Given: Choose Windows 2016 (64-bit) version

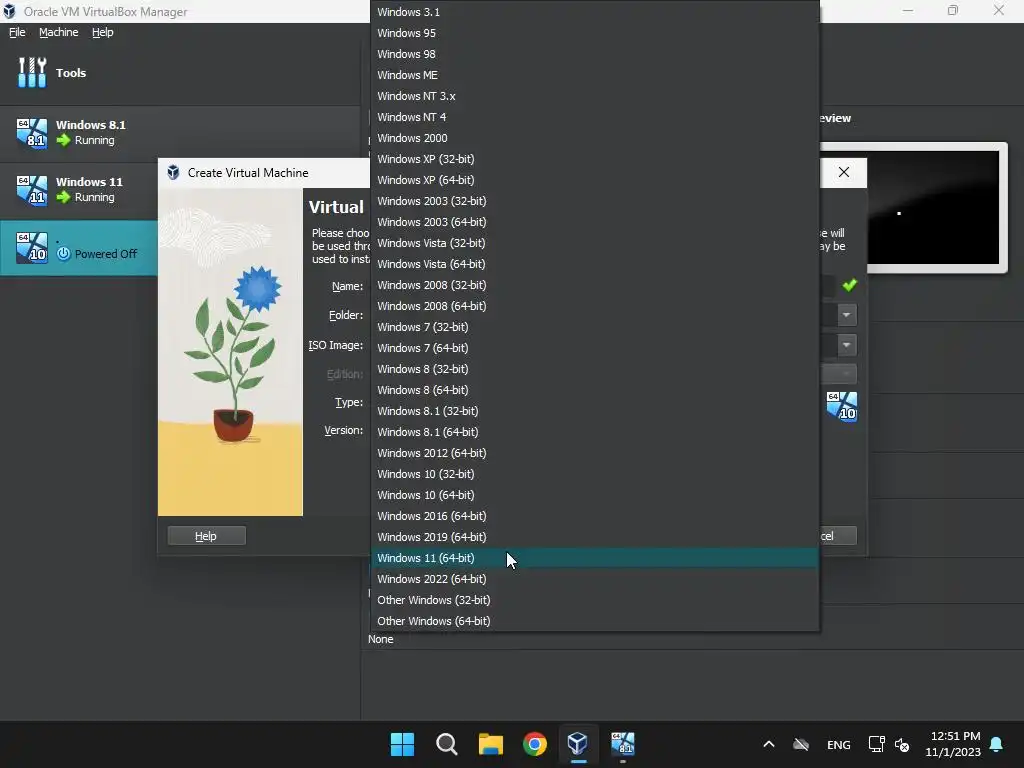Looking at the screenshot, I should 595,516.
